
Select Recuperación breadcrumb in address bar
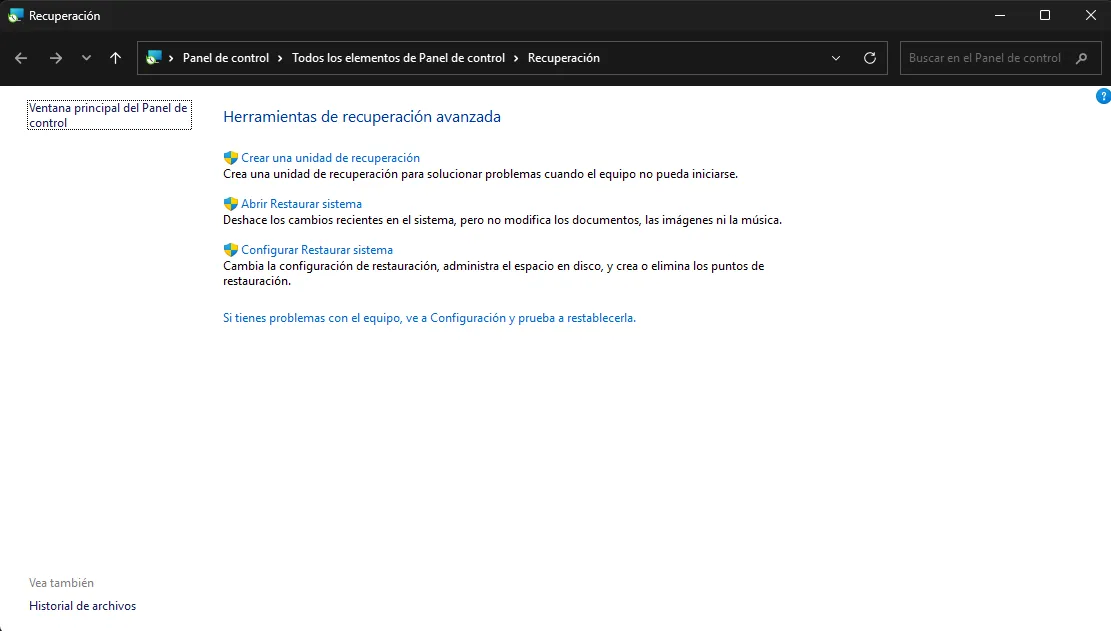[x=563, y=58]
